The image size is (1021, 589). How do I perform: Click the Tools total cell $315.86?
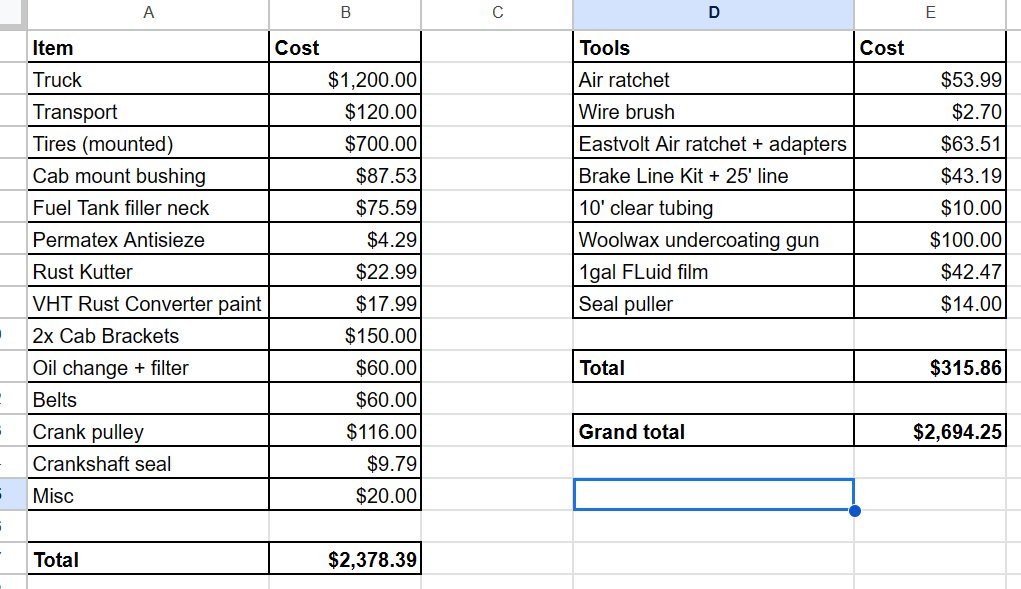click(x=930, y=368)
